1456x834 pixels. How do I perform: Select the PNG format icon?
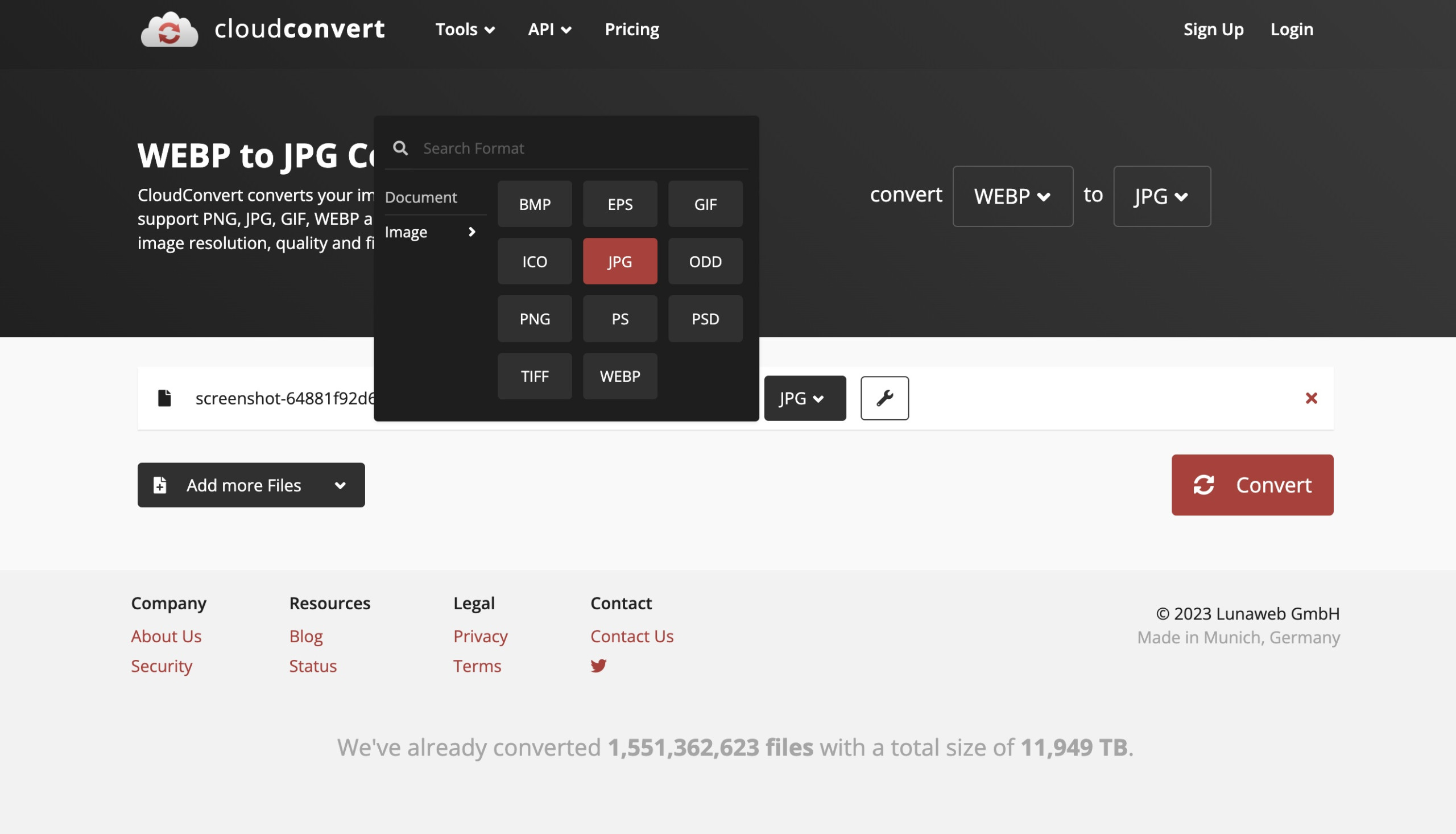(x=534, y=318)
